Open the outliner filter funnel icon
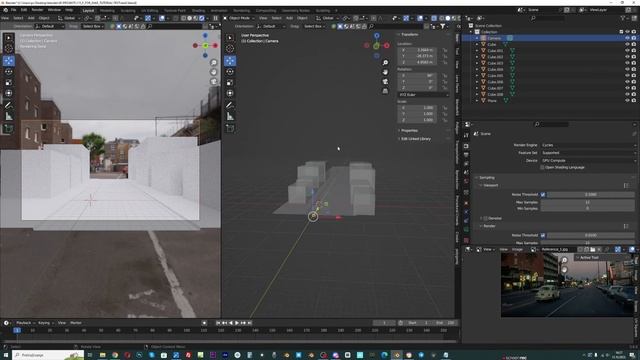This screenshot has width=640, height=360. point(623,18)
